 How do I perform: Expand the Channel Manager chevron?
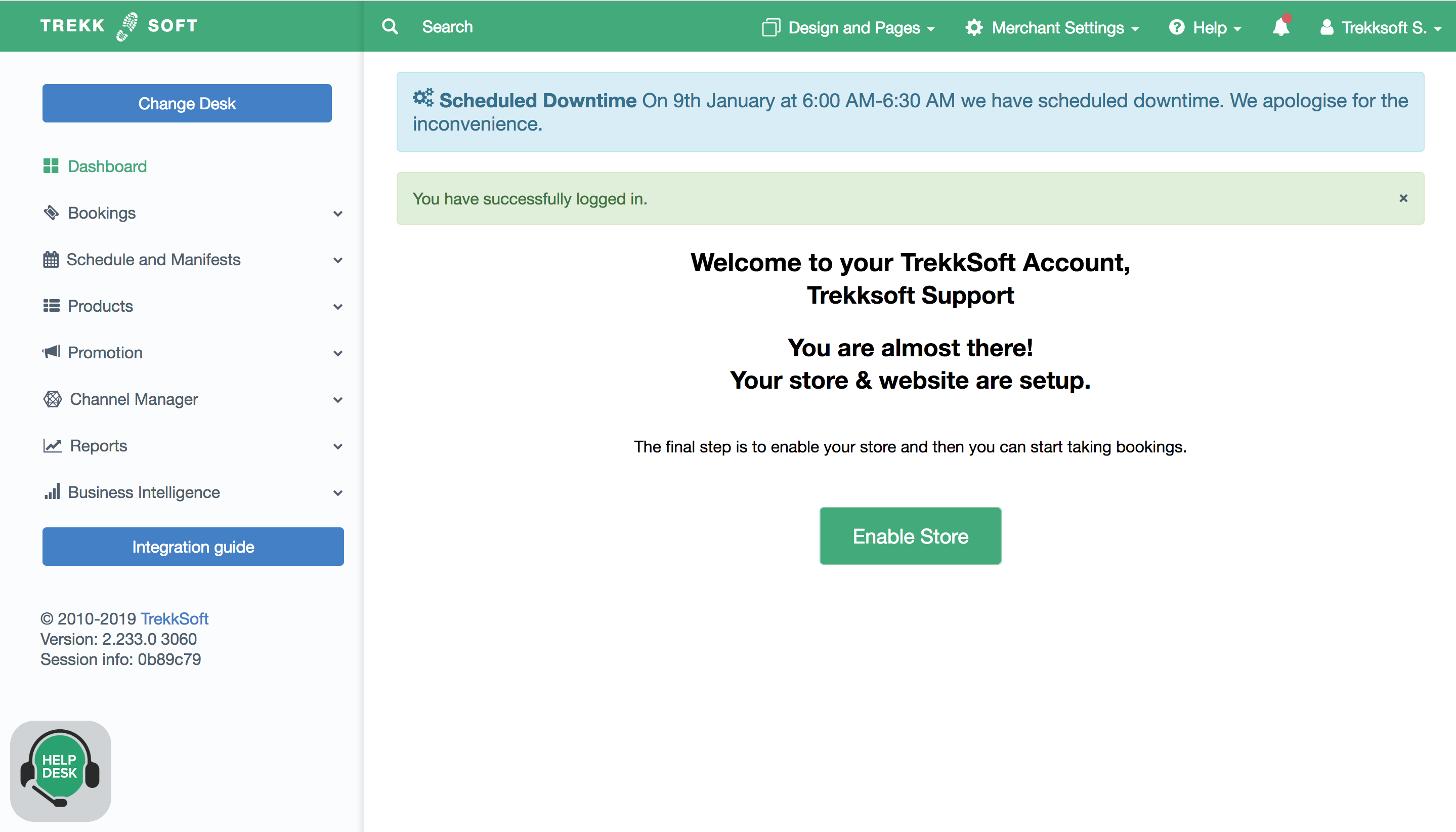pos(337,400)
